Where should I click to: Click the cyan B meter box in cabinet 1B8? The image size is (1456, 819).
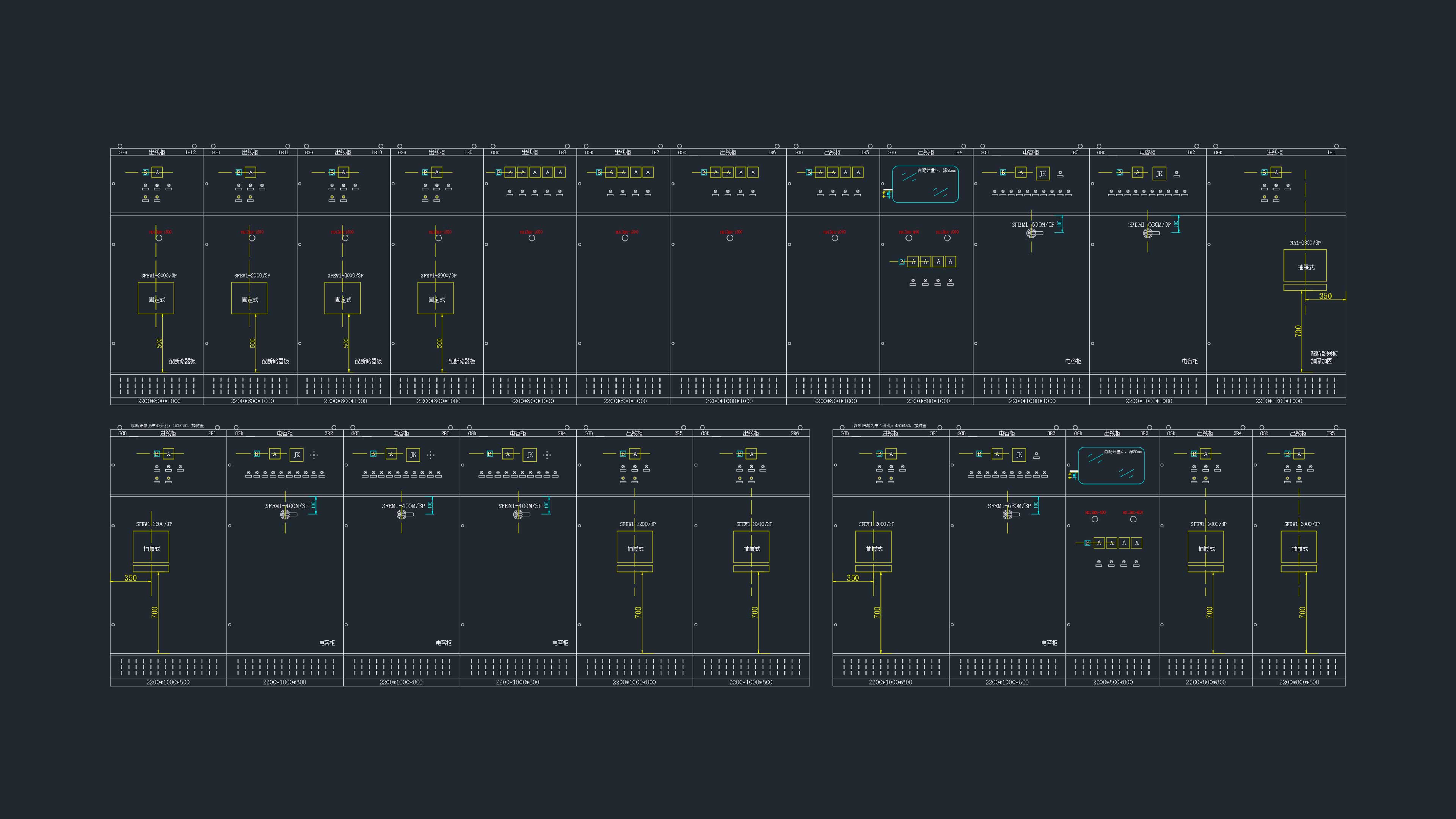499,173
